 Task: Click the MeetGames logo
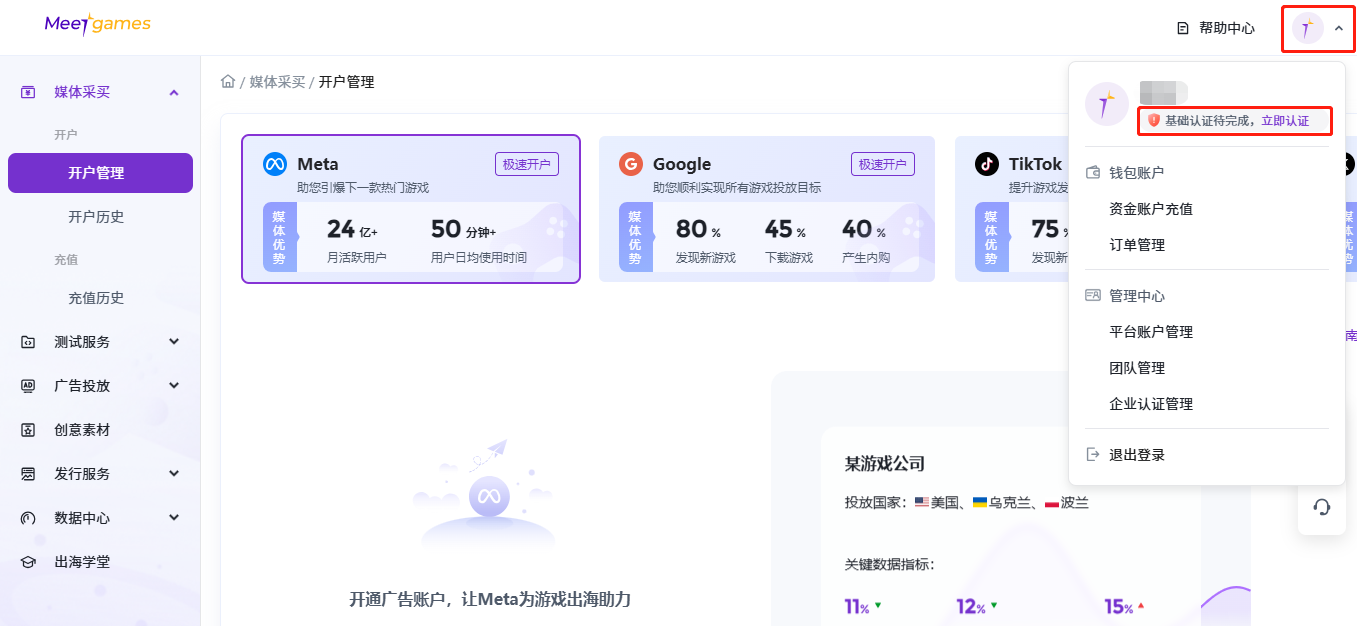coord(97,25)
